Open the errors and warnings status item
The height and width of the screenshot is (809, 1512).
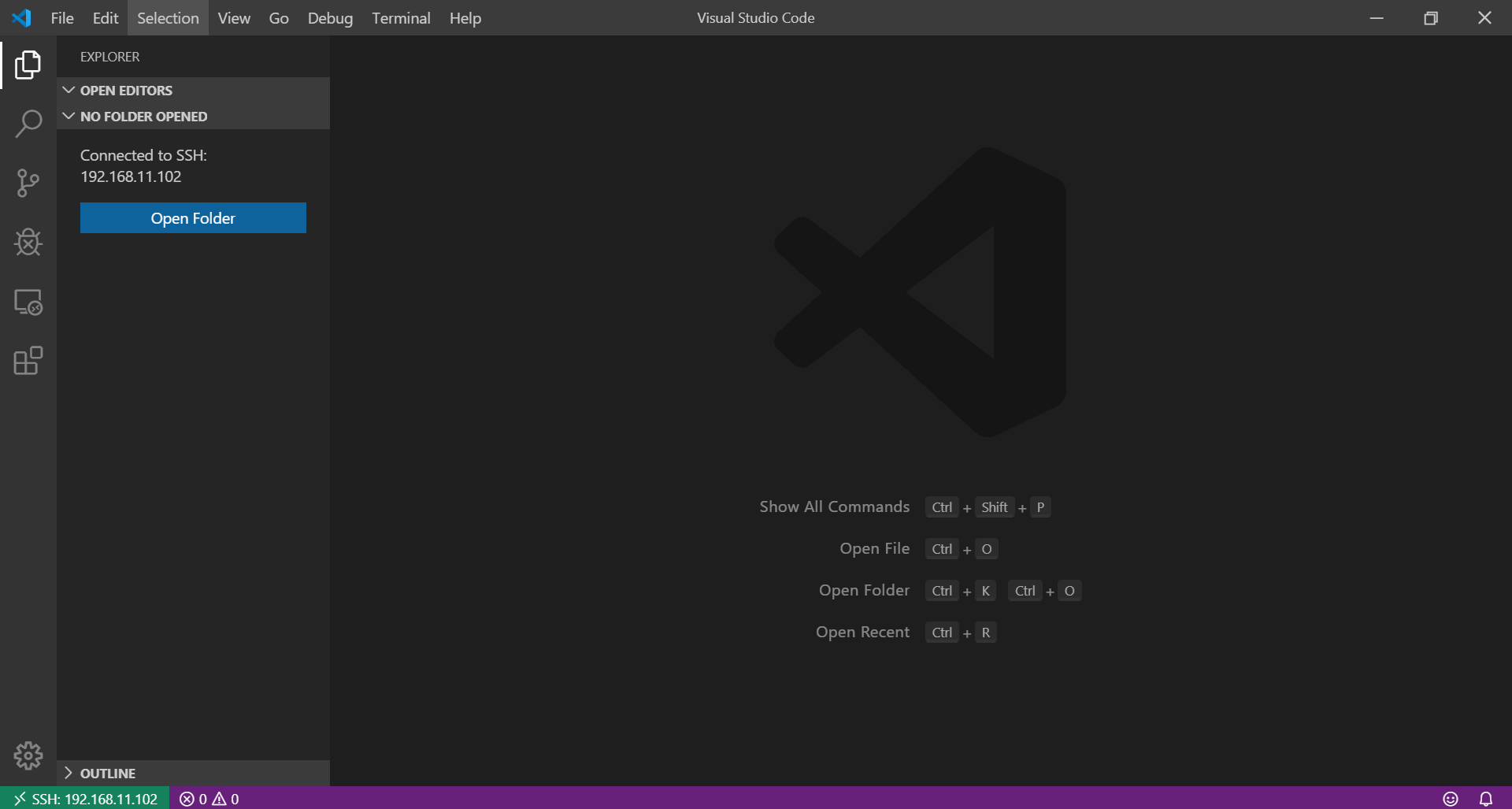coord(209,799)
